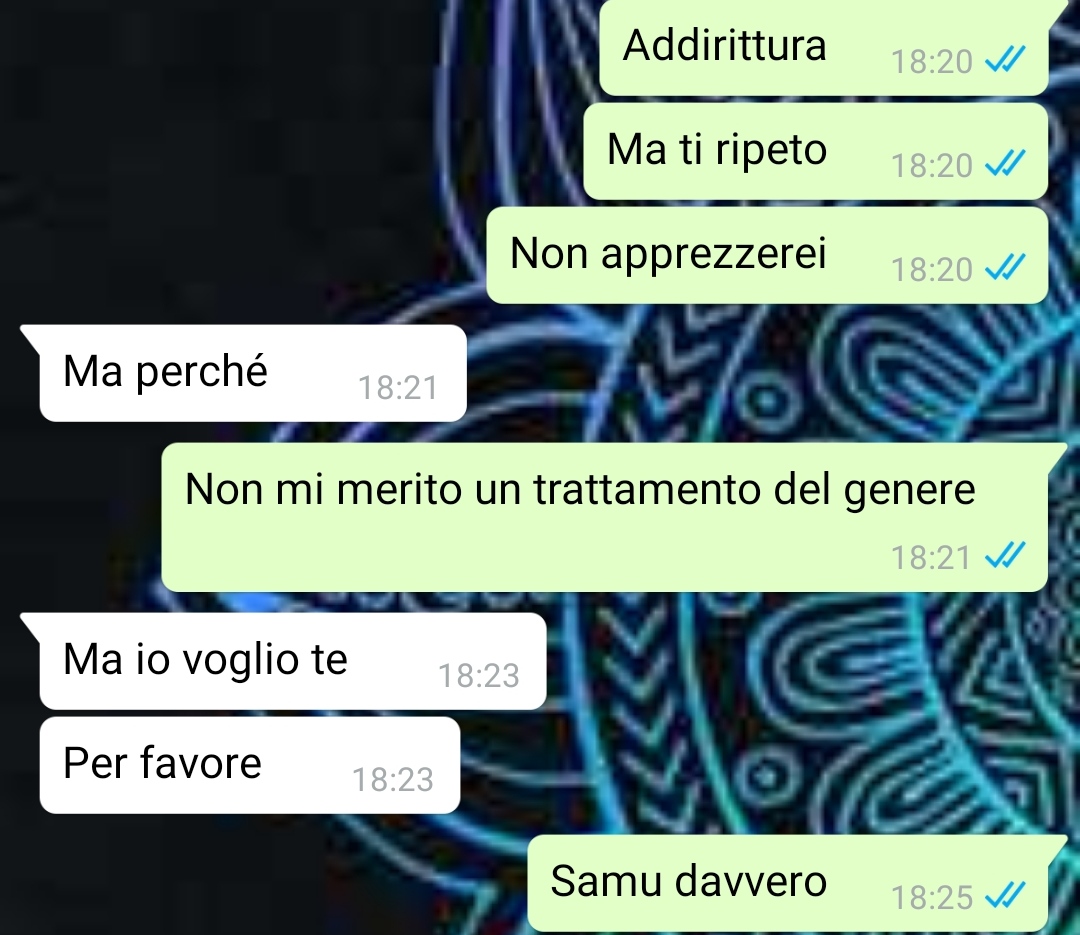Select the 'Samu davvero' message bubble
The height and width of the screenshot is (935, 1080).
(x=788, y=883)
